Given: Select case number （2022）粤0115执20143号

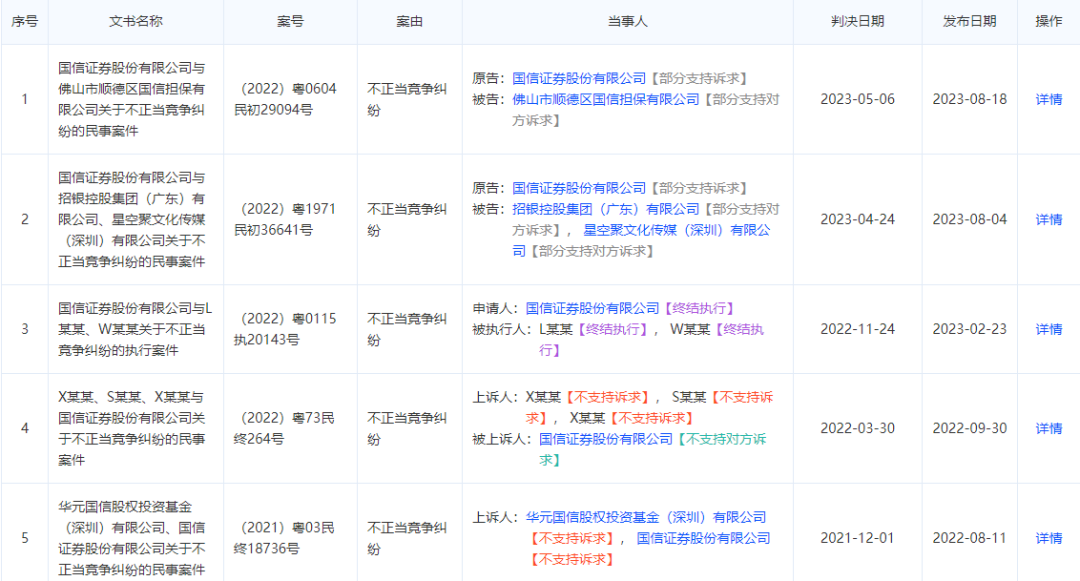Looking at the screenshot, I should click(285, 329).
